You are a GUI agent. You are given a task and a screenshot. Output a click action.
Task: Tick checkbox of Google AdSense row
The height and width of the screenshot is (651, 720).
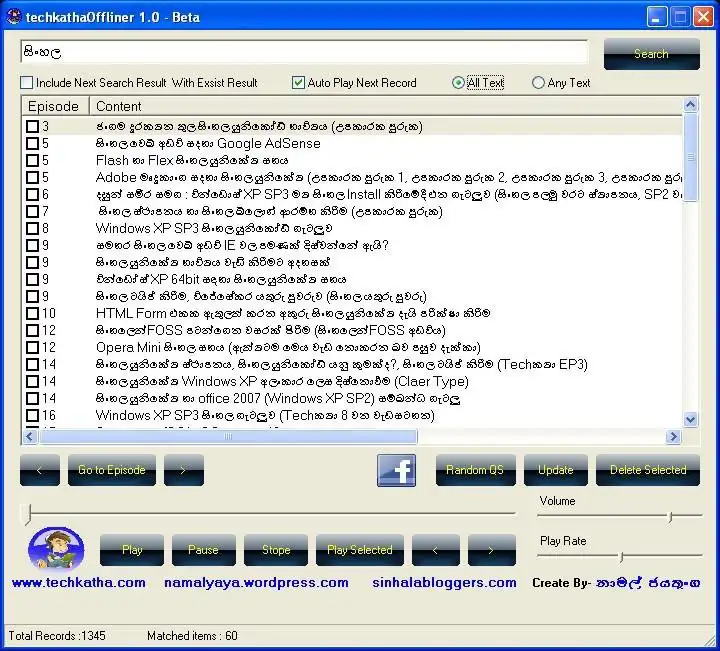pyautogui.click(x=32, y=143)
